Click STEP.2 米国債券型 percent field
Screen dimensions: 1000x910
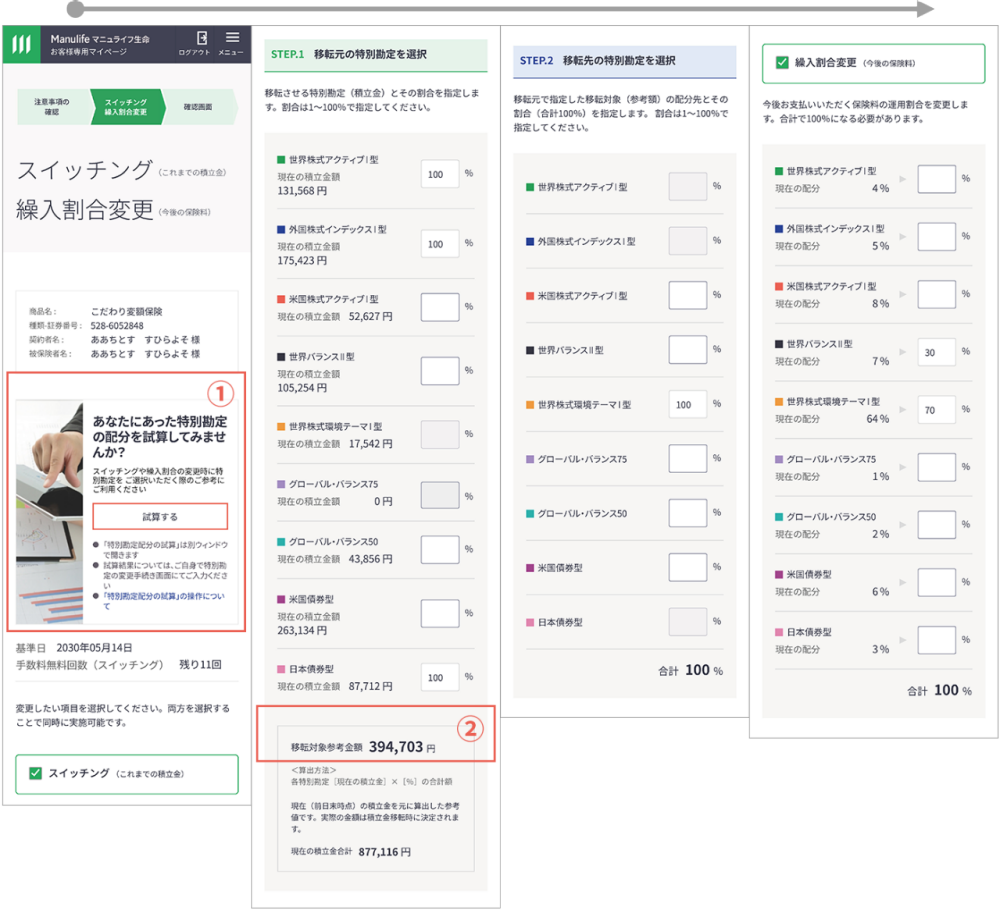pos(688,568)
